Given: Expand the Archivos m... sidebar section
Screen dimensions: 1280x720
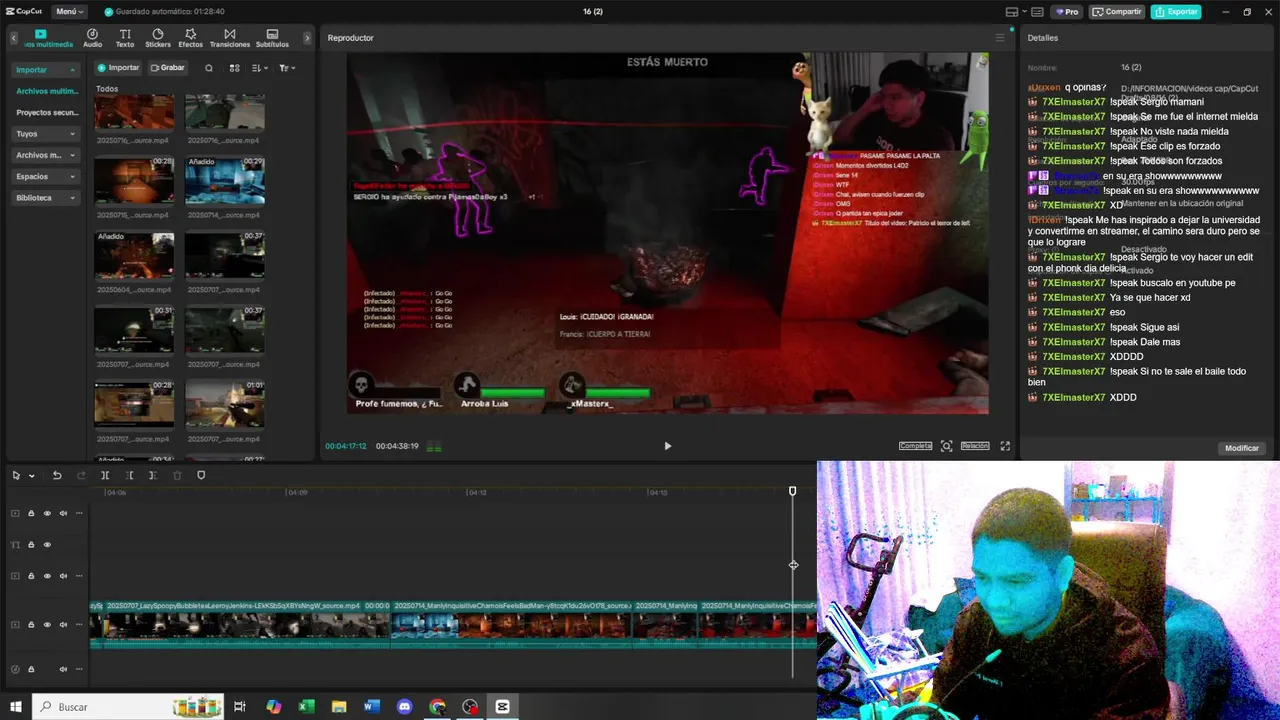Looking at the screenshot, I should [x=46, y=155].
